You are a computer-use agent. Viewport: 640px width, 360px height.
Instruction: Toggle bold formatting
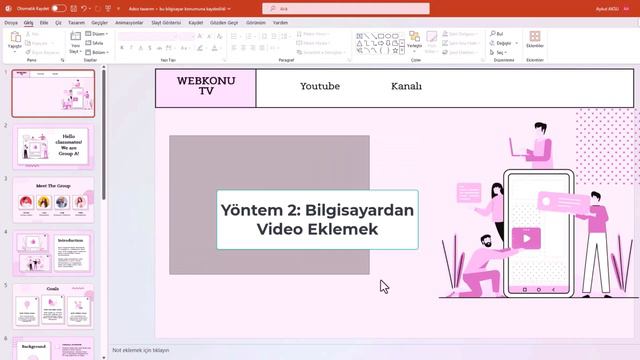[x=122, y=48]
